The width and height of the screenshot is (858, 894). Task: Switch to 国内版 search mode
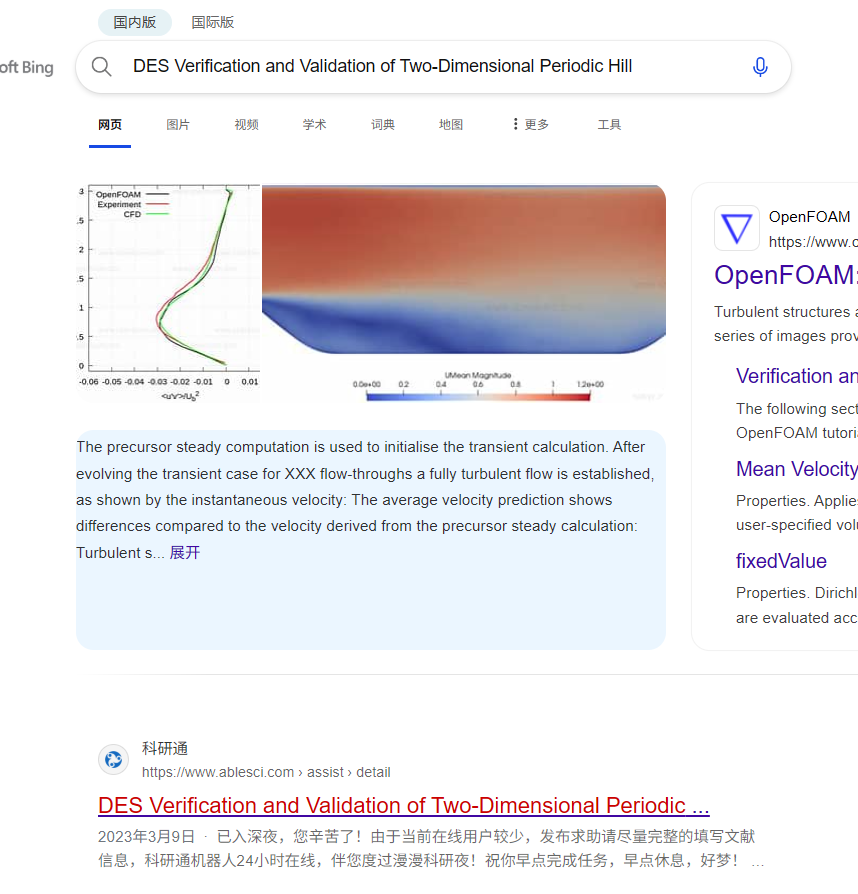tap(135, 22)
